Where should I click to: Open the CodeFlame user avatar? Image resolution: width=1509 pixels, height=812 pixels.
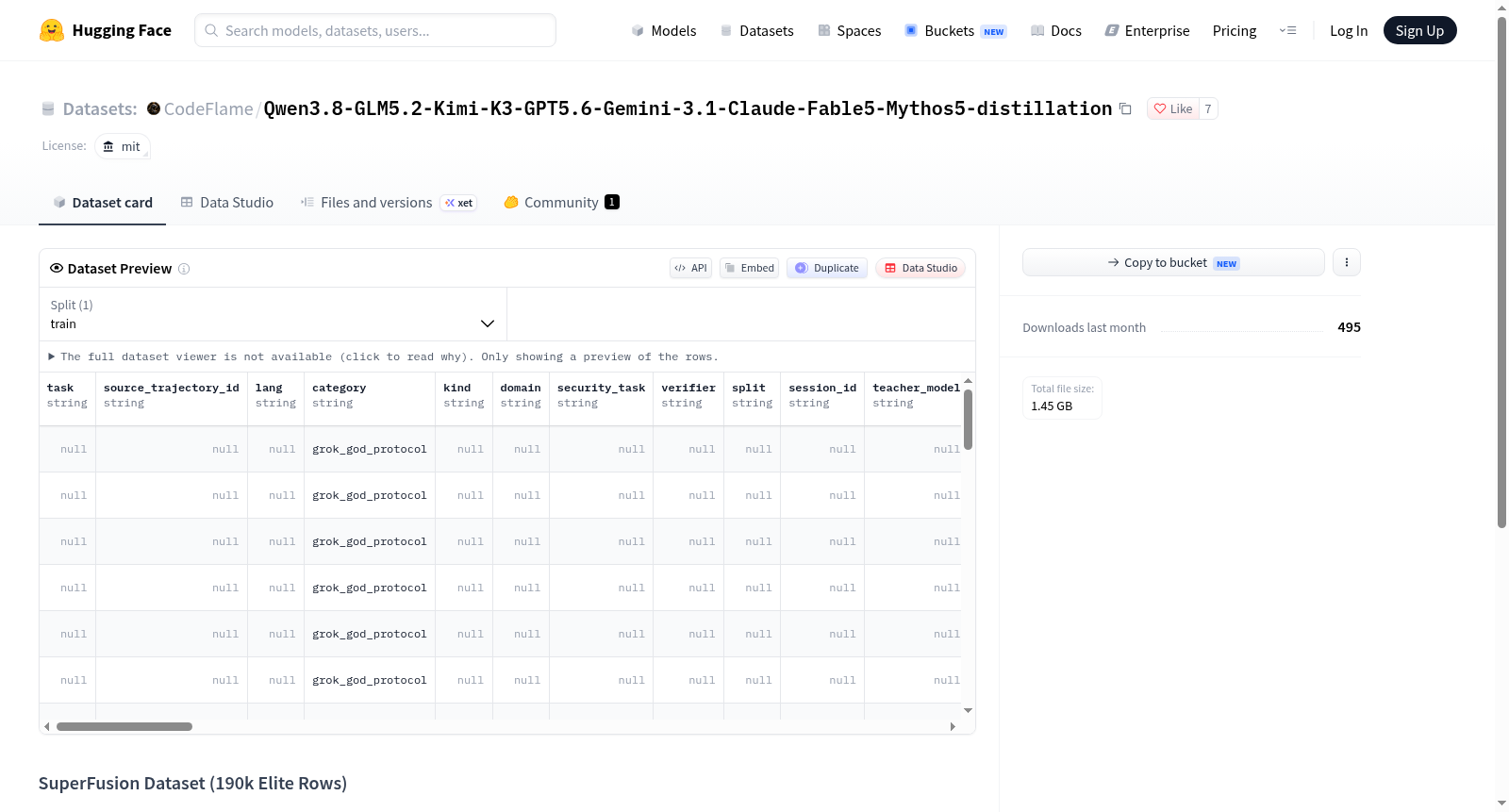[154, 108]
